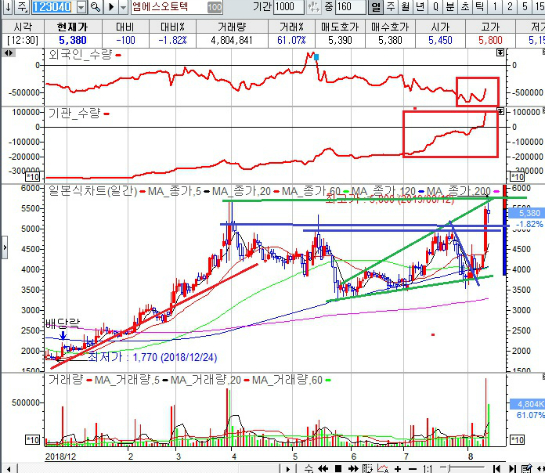The height and width of the screenshot is (473, 545).
Task: Click the stop square playback icon
Action: pos(338,468)
